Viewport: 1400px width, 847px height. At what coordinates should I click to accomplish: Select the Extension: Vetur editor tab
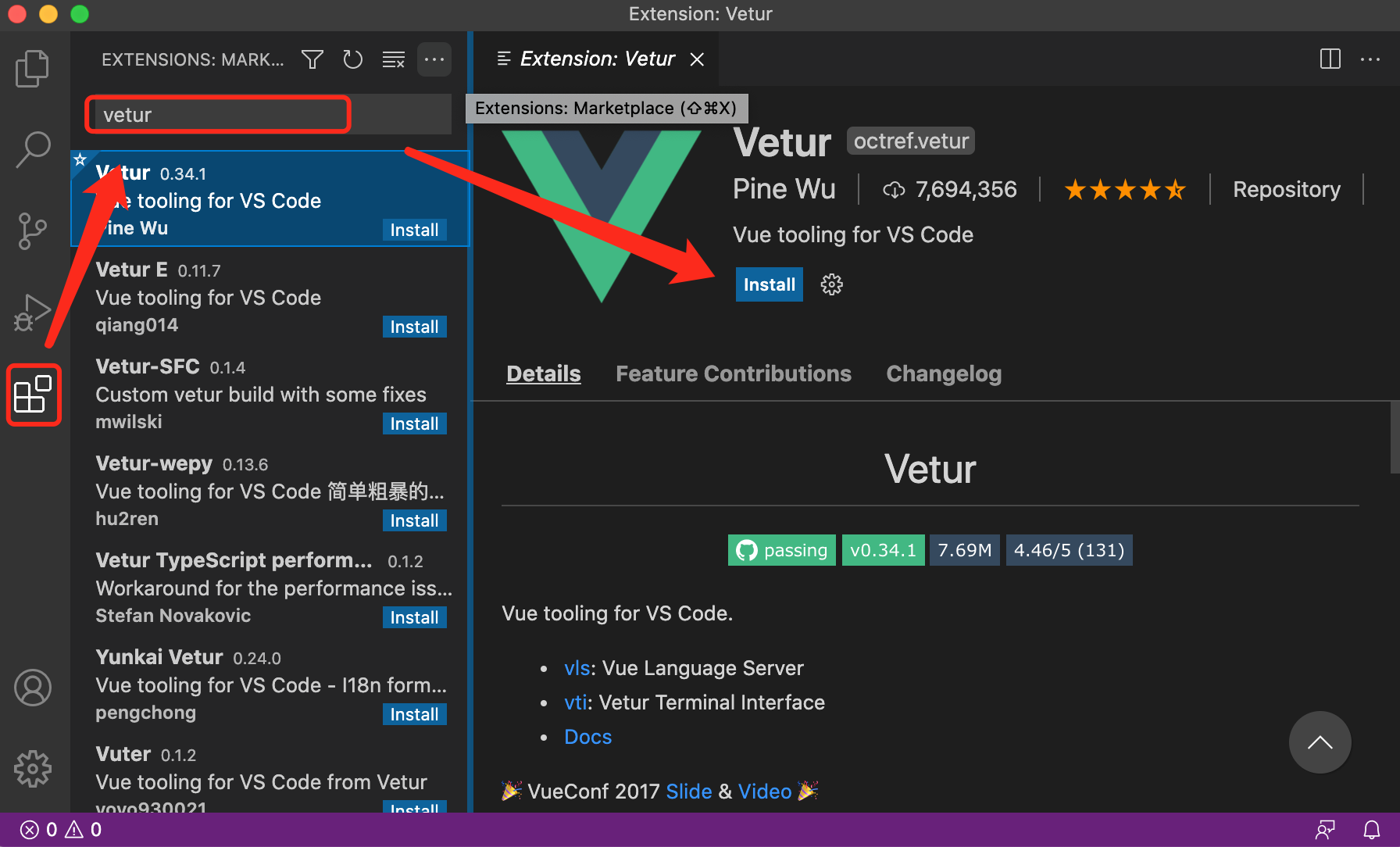[x=597, y=59]
